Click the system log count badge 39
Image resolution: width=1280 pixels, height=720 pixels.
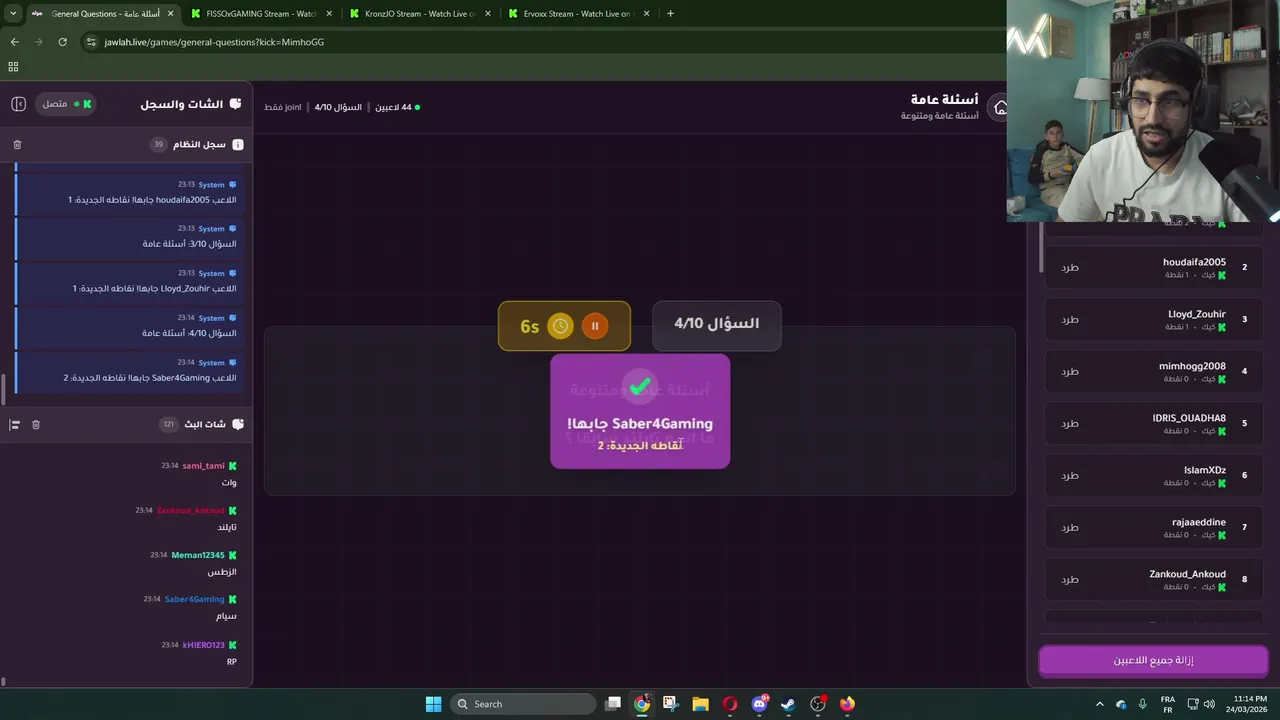(x=158, y=145)
